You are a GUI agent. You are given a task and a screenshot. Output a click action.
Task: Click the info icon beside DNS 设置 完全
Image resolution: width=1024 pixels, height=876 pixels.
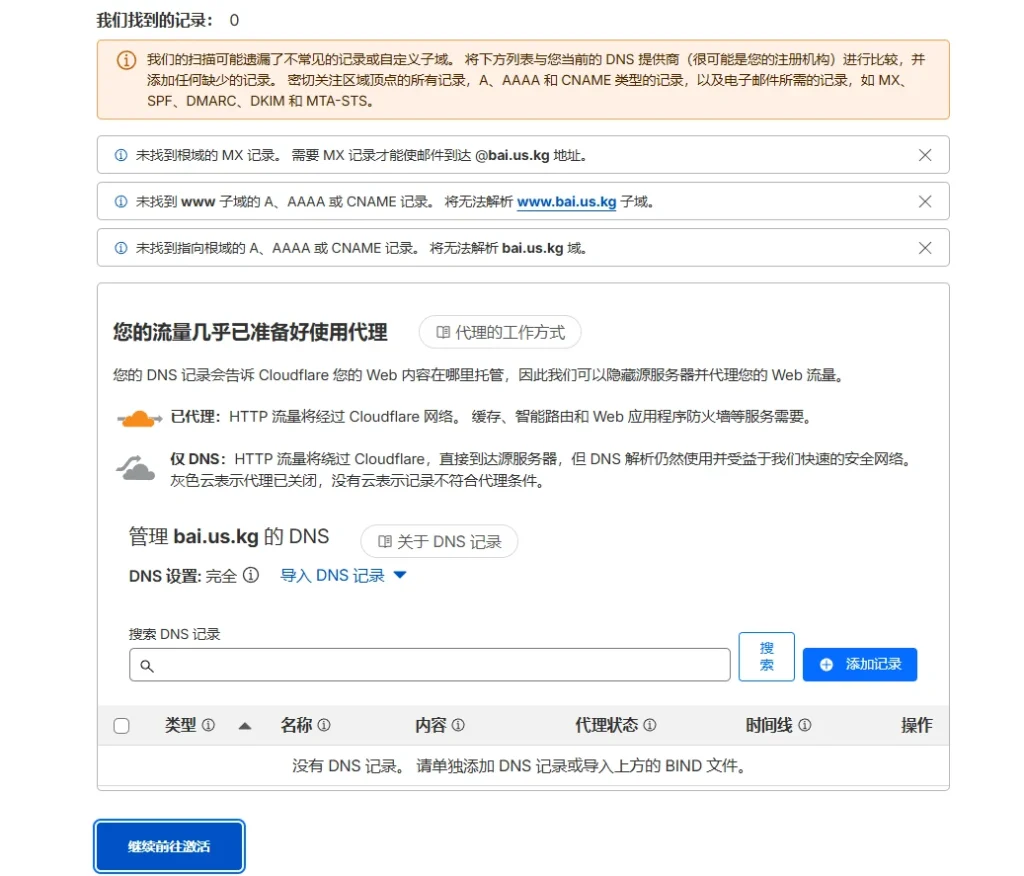pyautogui.click(x=251, y=575)
